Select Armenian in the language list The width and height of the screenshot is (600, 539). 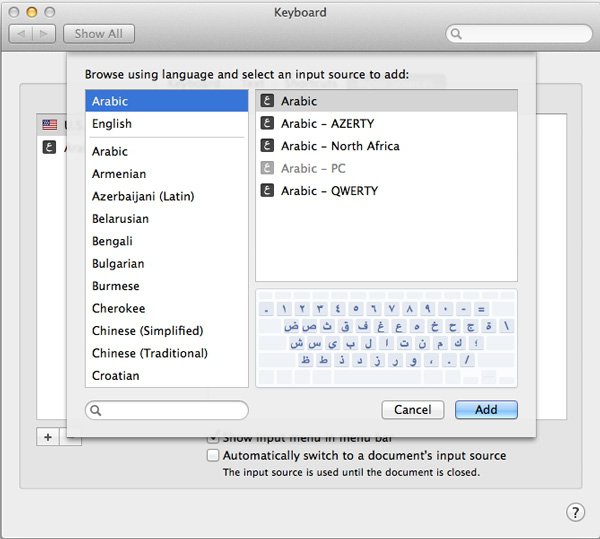tap(119, 174)
